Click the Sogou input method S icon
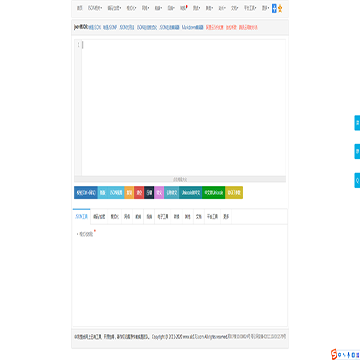The width and height of the screenshot is (360, 360). pyautogui.click(x=334, y=354)
